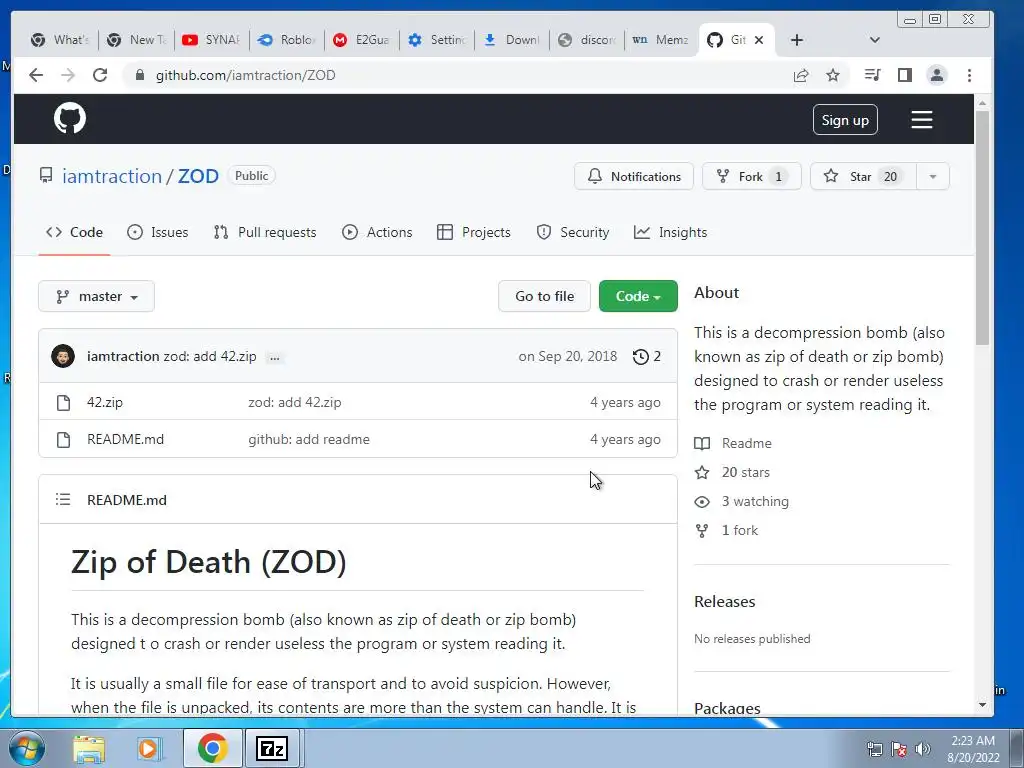
Task: Open the GitHub logo home link
Action: (x=70, y=118)
